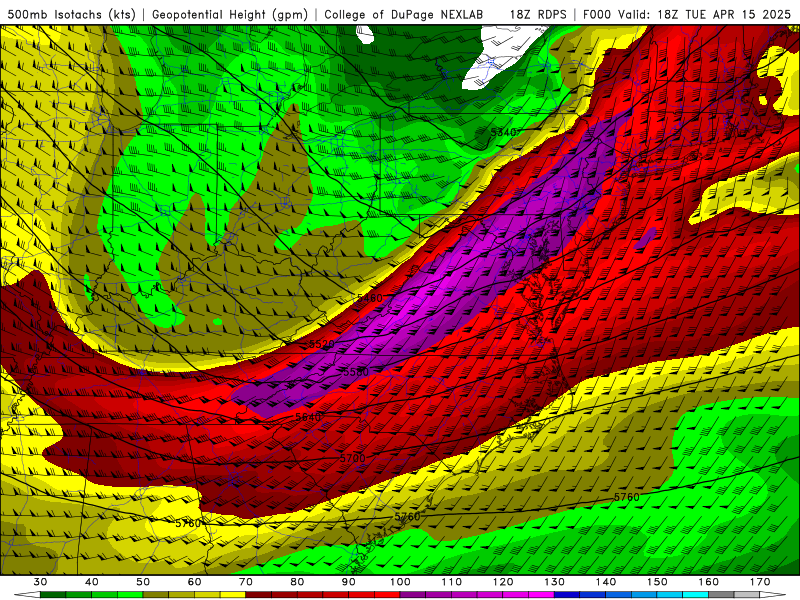Click 'College of DuPage NEXLAB' header text
This screenshot has height=600, width=800.
coord(404,14)
